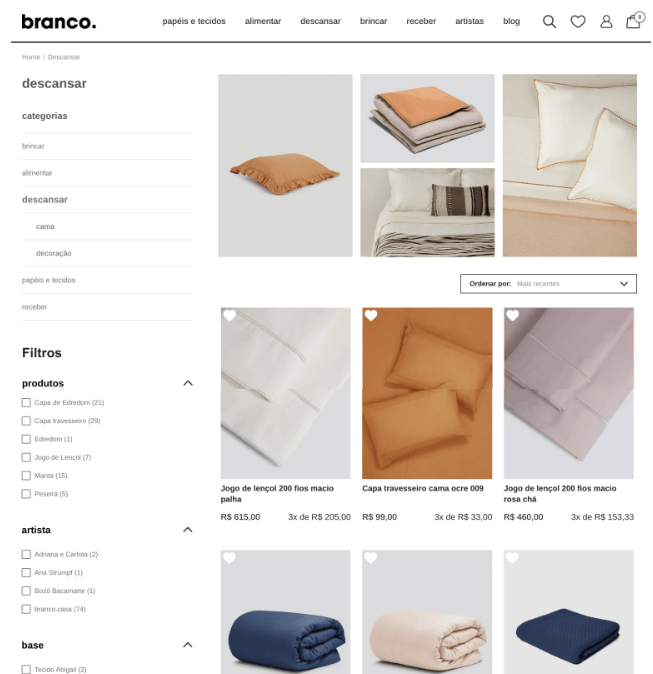The height and width of the screenshot is (674, 653).
Task: Open the search magnifier icon
Action: [x=549, y=21]
